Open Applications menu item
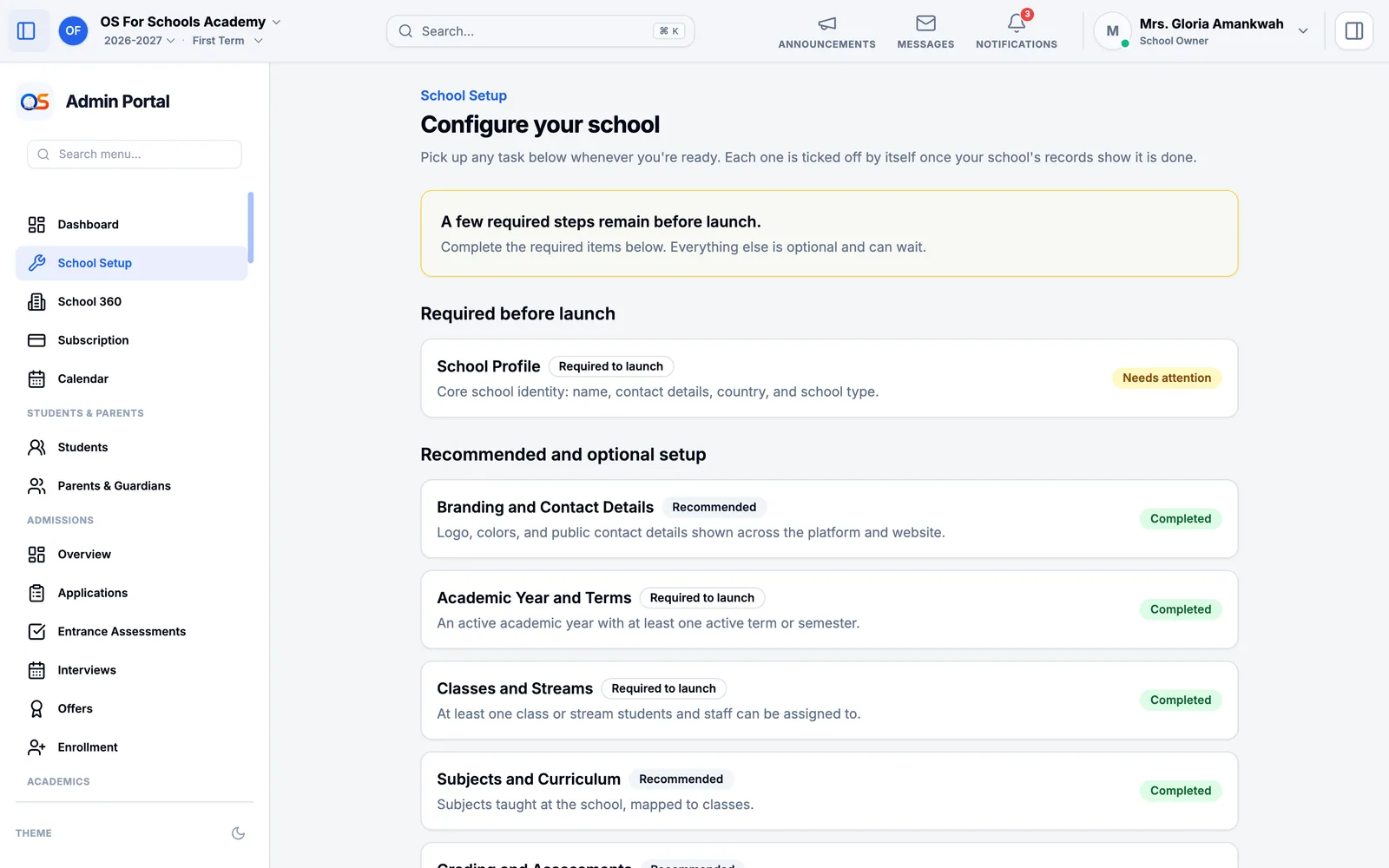The image size is (1389, 868). coord(132,593)
